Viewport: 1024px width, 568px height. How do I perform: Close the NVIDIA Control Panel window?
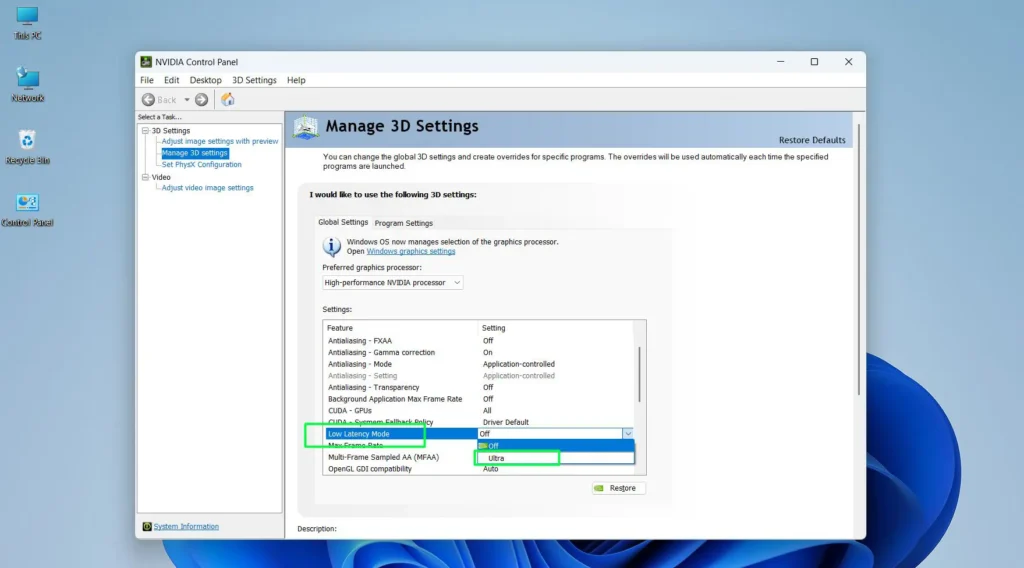click(x=848, y=62)
